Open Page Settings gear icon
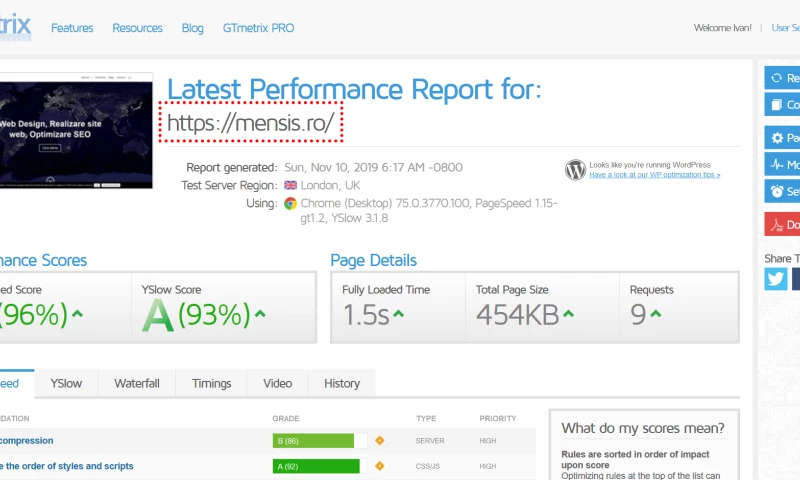 (x=778, y=138)
